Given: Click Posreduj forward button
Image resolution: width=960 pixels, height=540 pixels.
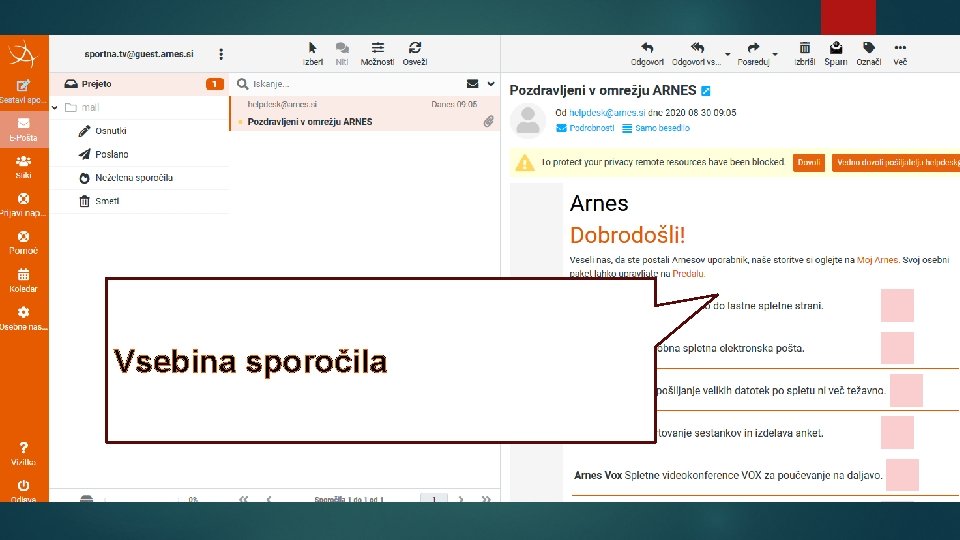Looking at the screenshot, I should [x=753, y=54].
